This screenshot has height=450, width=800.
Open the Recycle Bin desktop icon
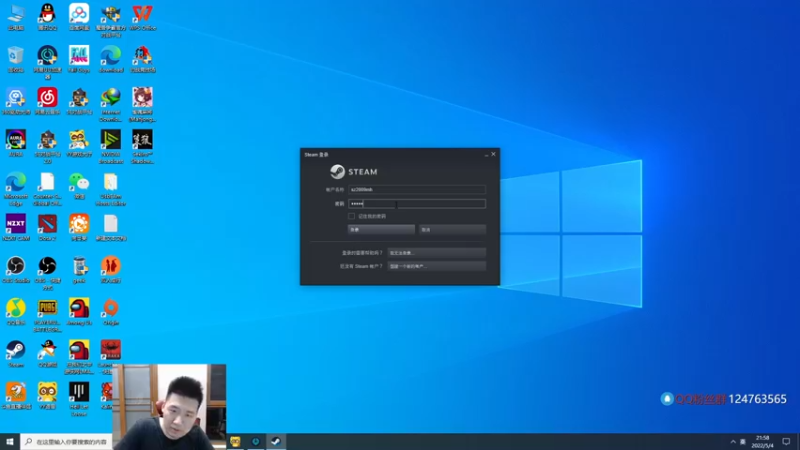point(16,59)
